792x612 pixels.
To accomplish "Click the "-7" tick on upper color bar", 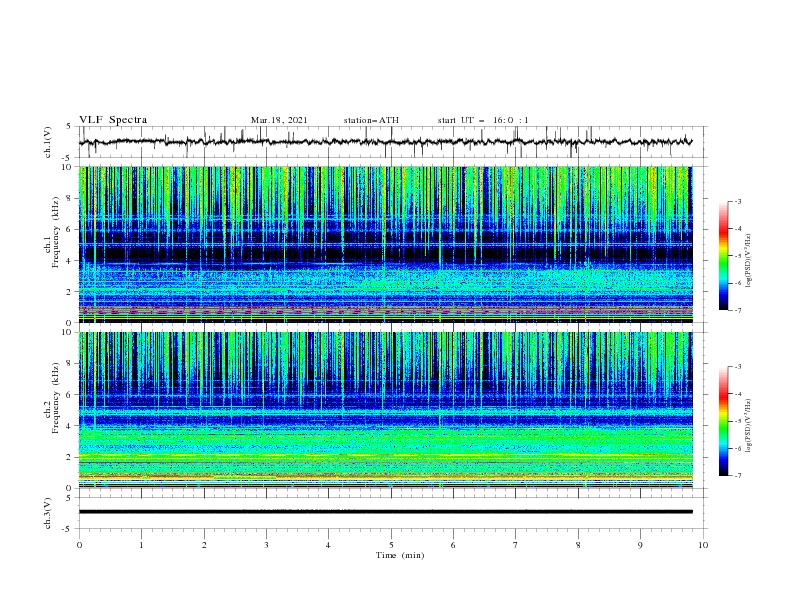I will (737, 311).
